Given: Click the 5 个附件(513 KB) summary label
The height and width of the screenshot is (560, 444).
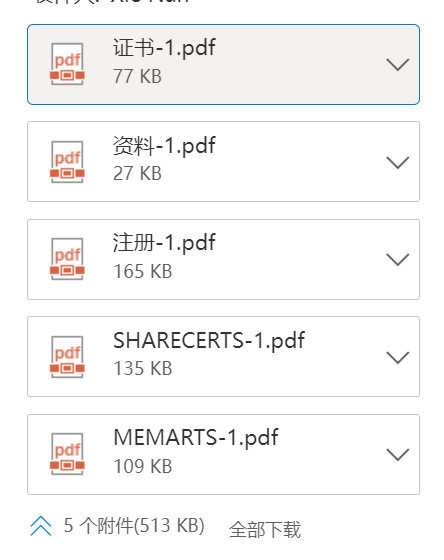Looking at the screenshot, I should point(134,526).
